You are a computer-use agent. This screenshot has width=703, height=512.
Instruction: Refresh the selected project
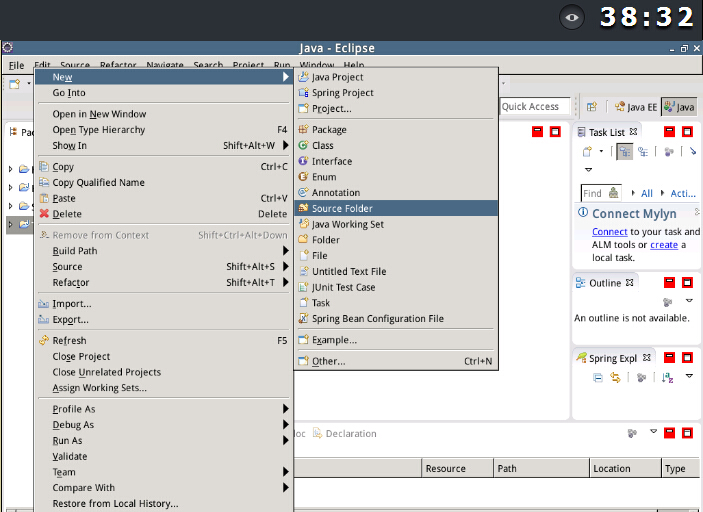click(164, 340)
